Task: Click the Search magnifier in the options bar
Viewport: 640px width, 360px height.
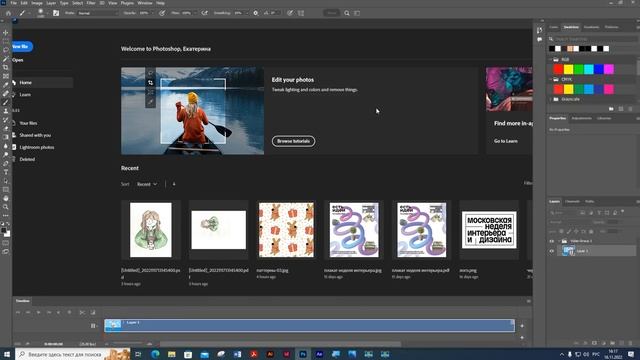Action: point(347,13)
